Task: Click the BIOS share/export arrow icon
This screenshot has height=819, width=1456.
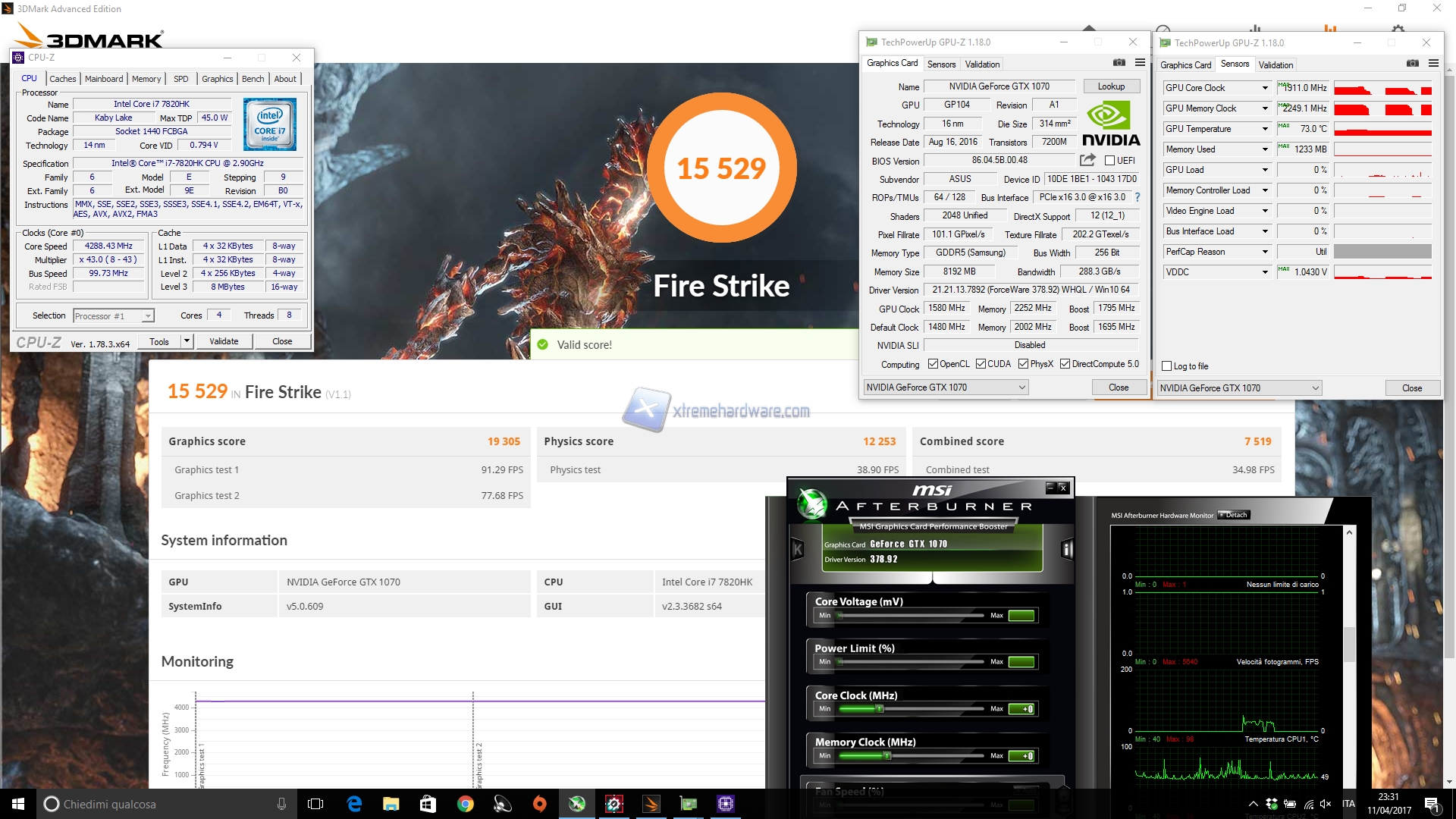Action: (x=1087, y=160)
